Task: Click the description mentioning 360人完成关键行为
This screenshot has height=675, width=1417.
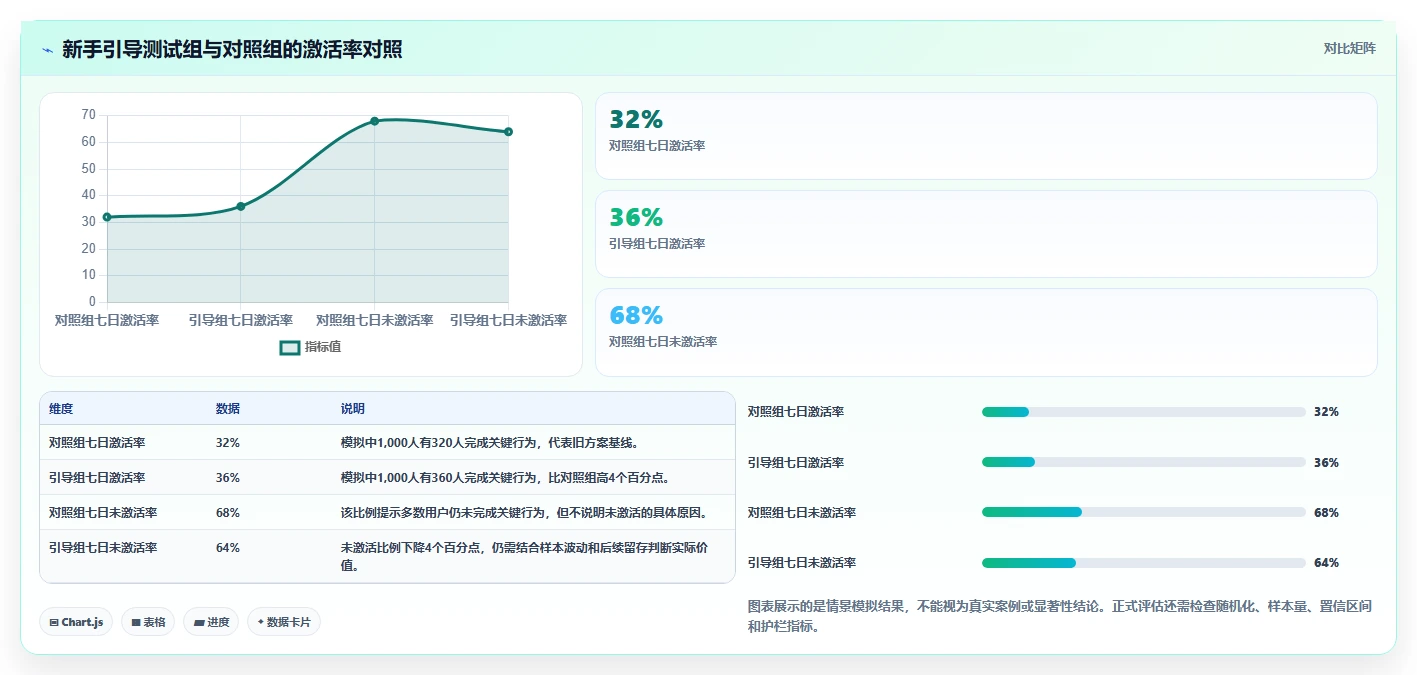Action: click(x=507, y=478)
